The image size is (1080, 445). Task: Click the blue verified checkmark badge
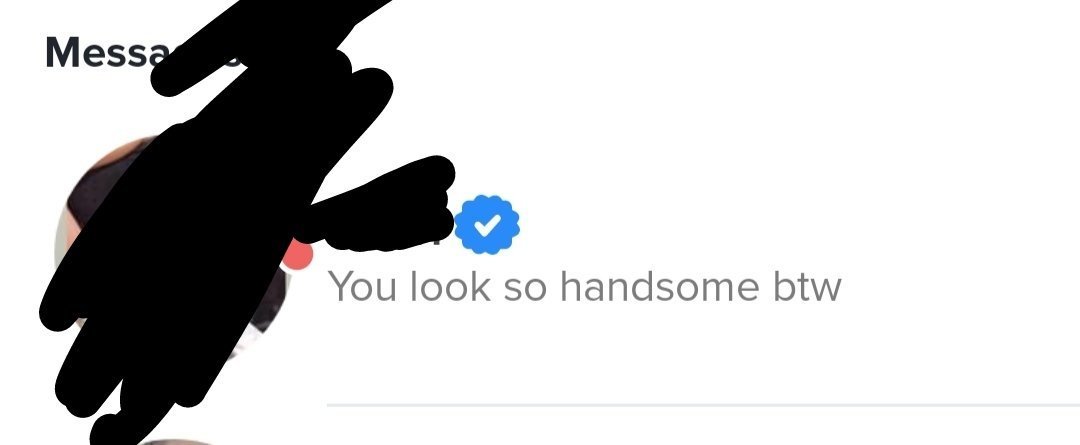coord(487,225)
